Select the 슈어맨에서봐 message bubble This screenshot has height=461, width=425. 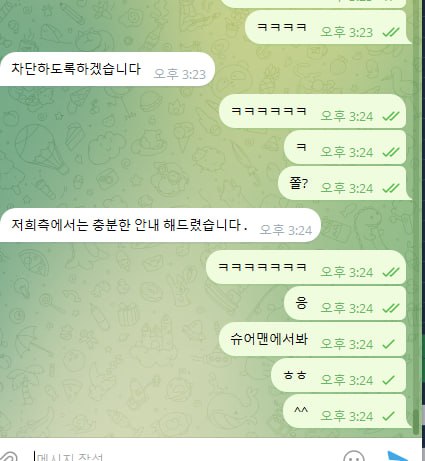(x=312, y=339)
